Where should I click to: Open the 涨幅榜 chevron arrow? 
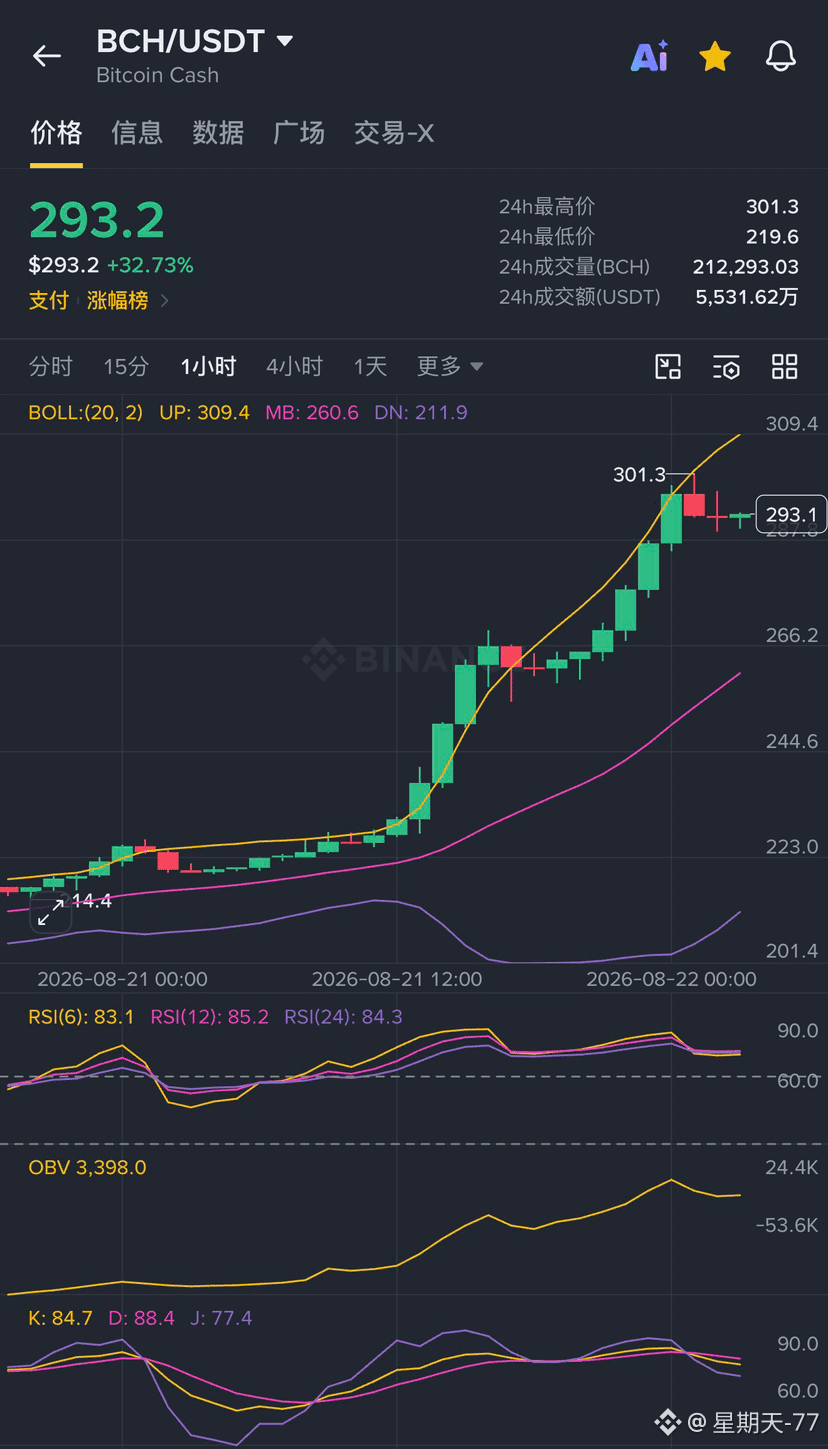click(x=165, y=300)
